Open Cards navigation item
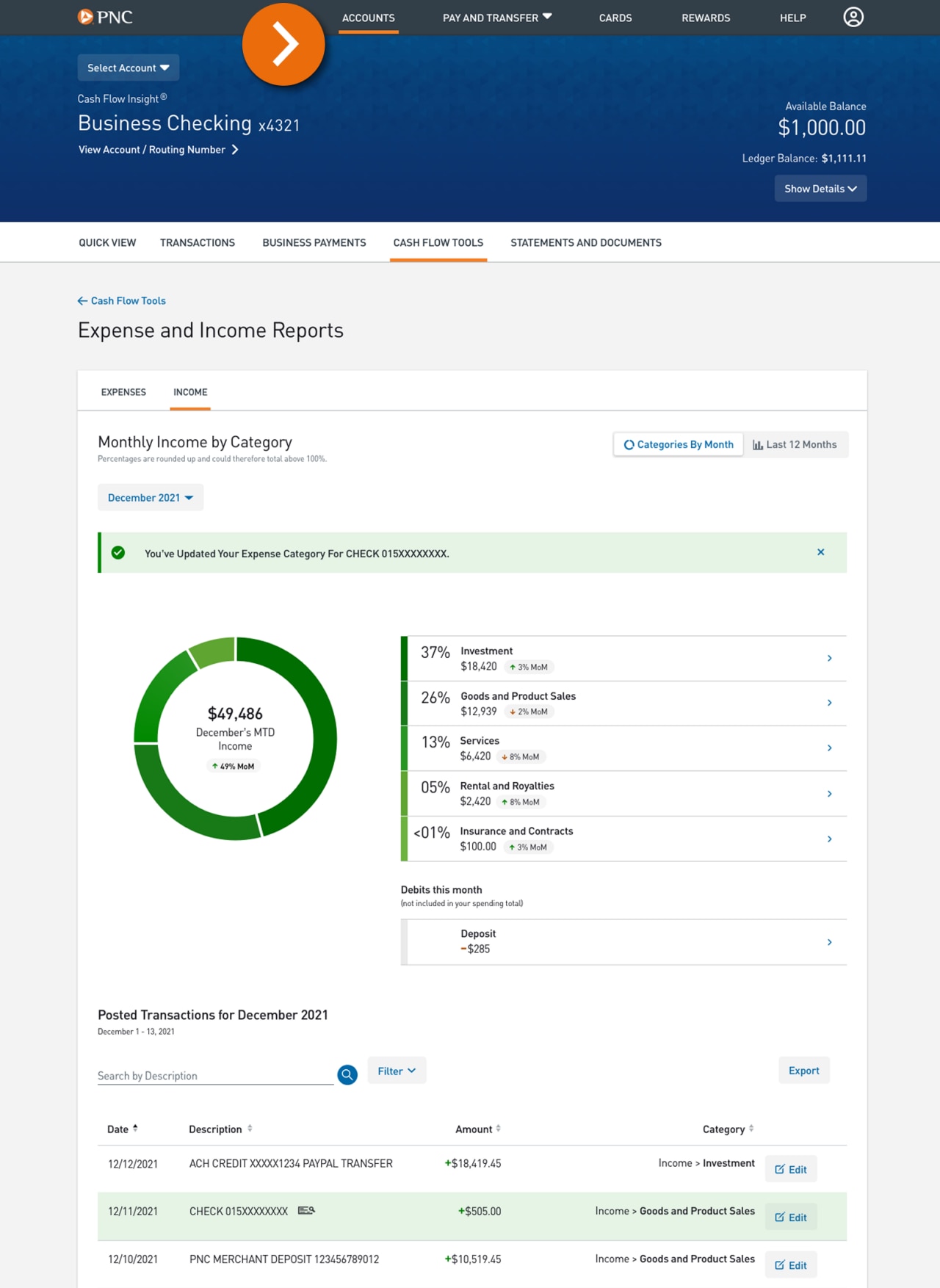 [615, 18]
